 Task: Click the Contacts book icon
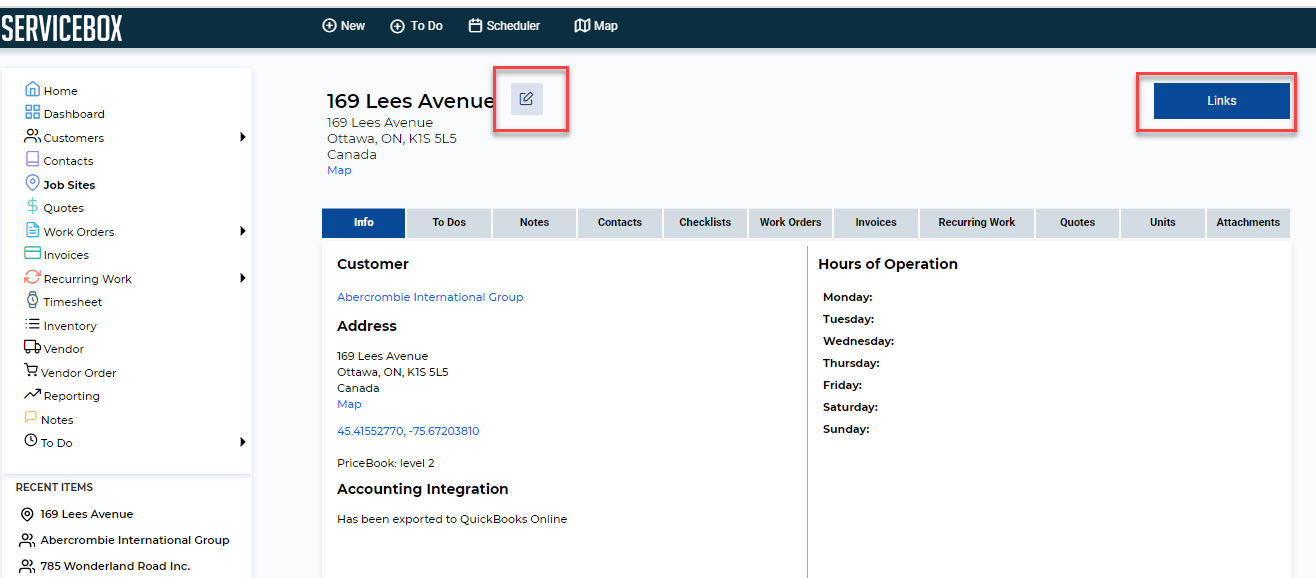32,160
